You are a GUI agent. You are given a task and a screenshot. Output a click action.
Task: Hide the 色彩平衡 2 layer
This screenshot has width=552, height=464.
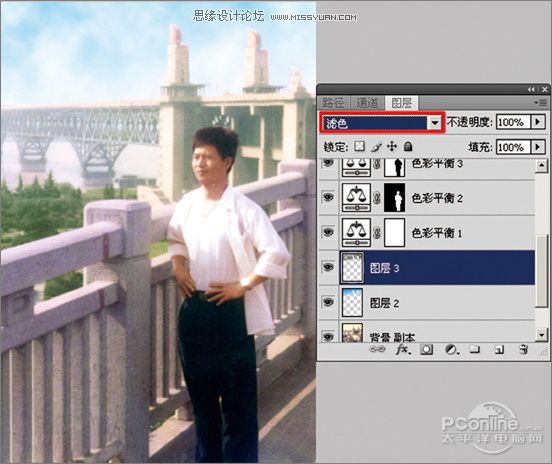tap(328, 197)
